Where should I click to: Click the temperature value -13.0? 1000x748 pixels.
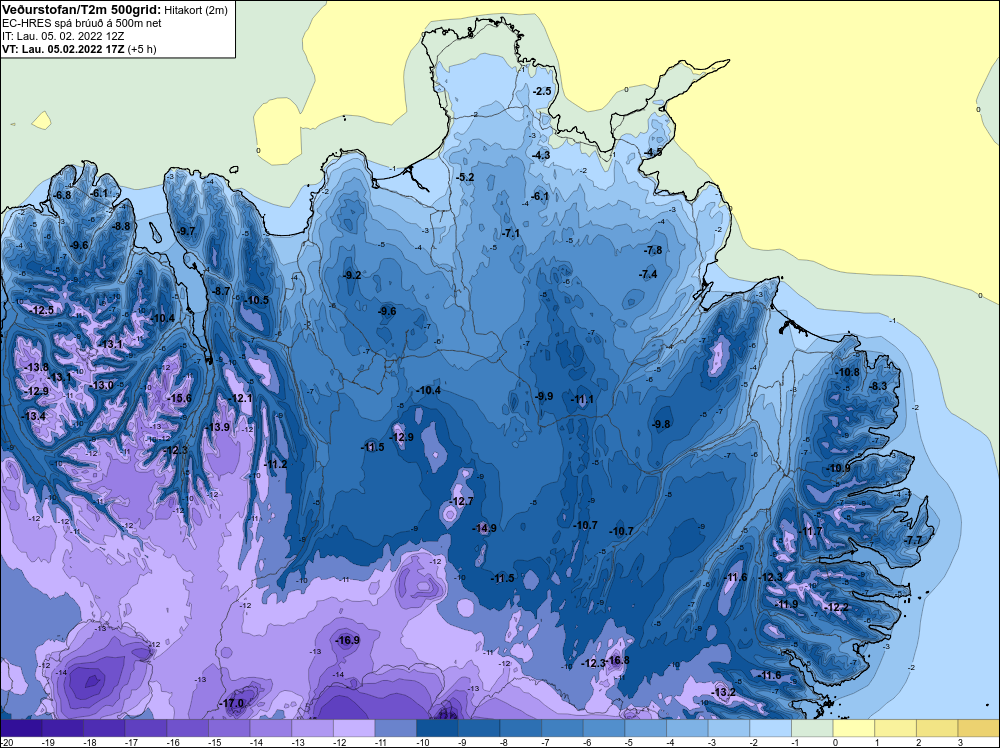[101, 385]
